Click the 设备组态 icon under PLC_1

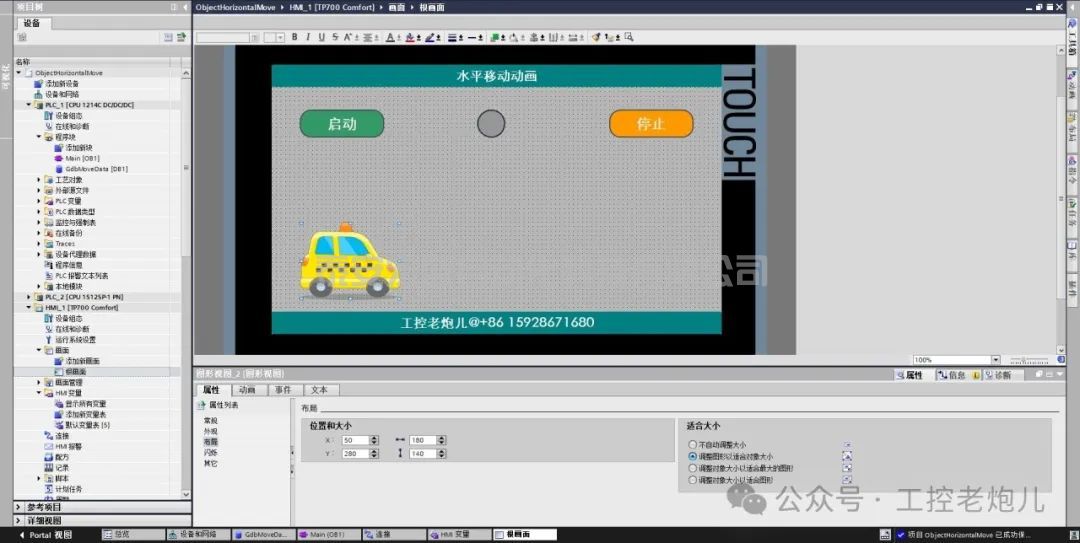[48, 116]
